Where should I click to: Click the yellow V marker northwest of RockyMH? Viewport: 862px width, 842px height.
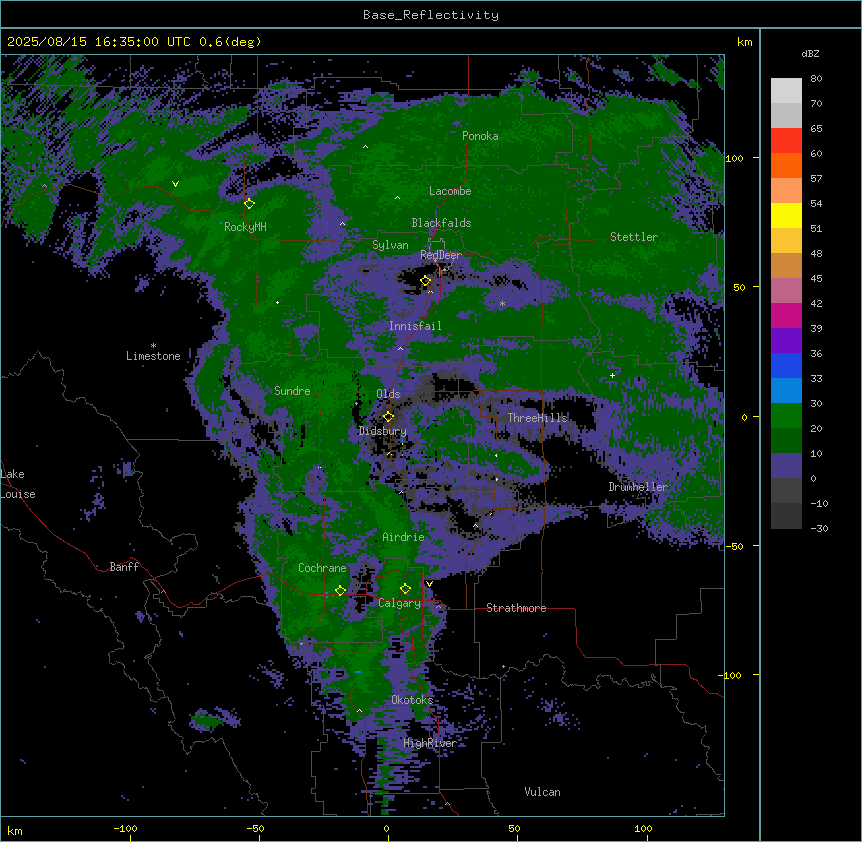coord(175,184)
